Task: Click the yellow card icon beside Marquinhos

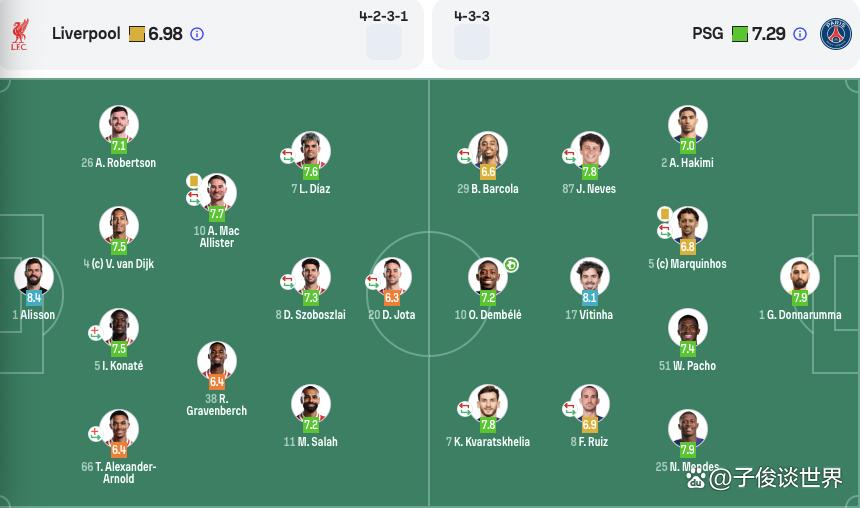Action: (664, 213)
